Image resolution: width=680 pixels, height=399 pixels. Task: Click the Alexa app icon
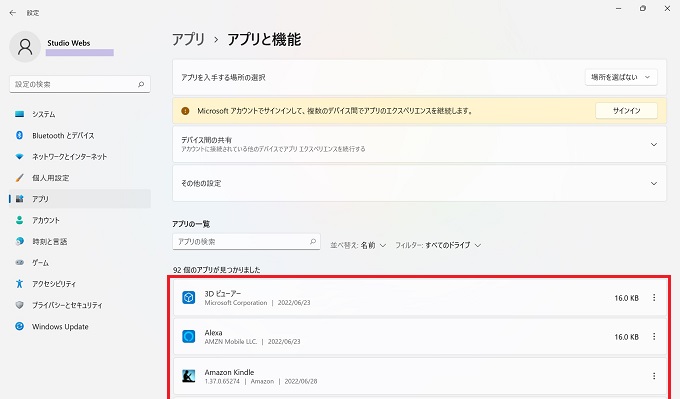pos(189,336)
